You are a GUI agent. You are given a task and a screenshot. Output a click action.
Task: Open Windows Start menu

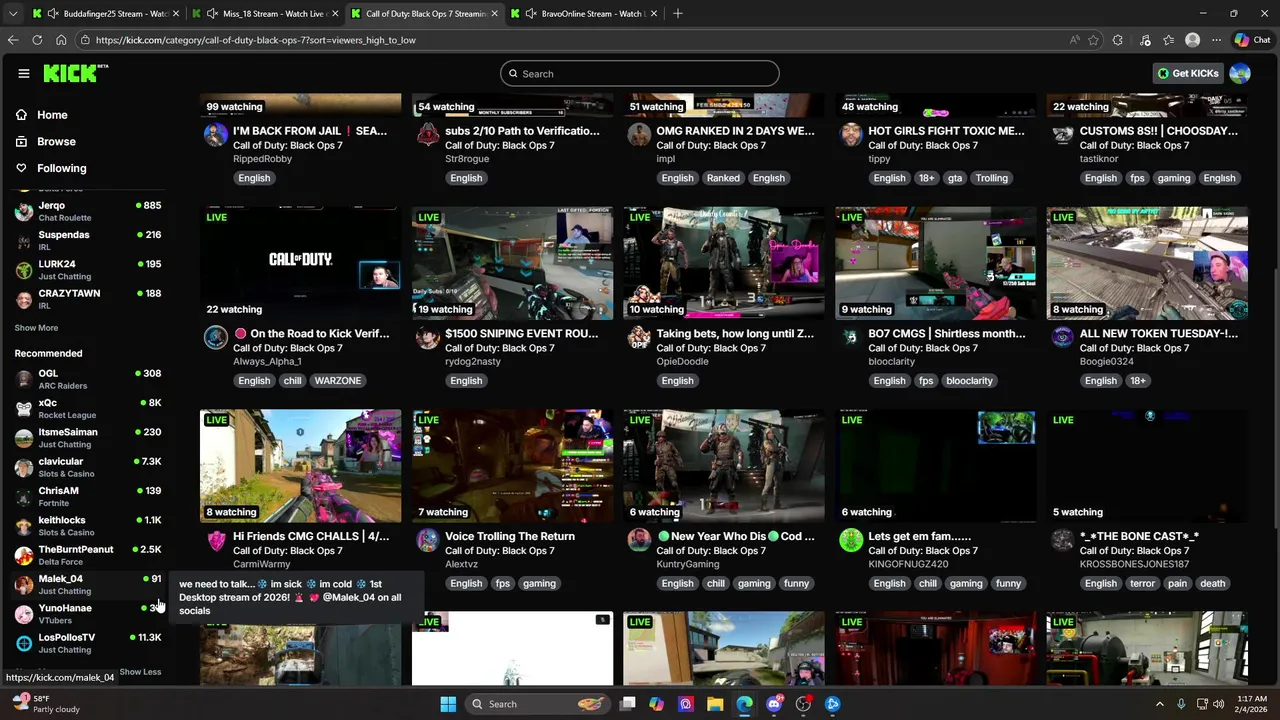[x=448, y=704]
